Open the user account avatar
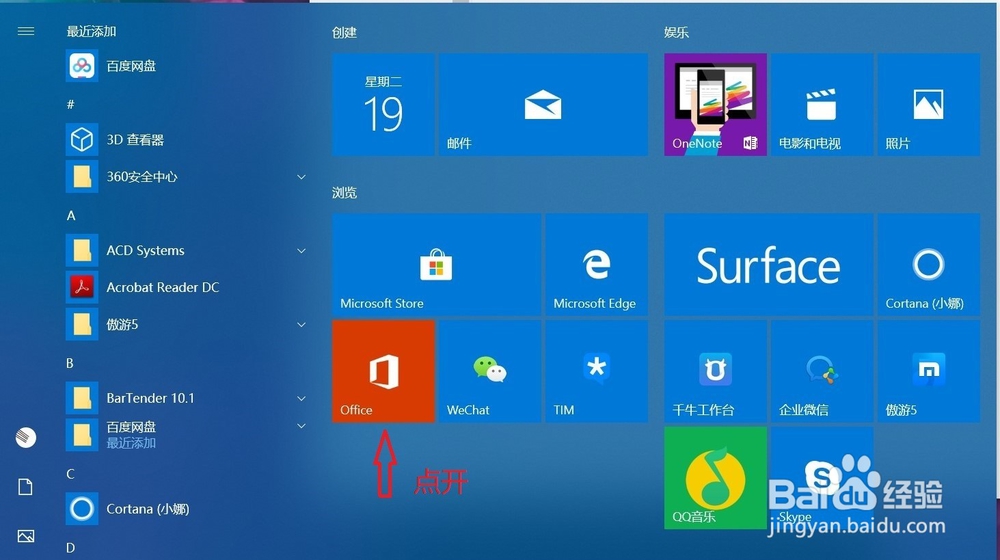Viewport: 1000px width, 560px height. [26, 438]
